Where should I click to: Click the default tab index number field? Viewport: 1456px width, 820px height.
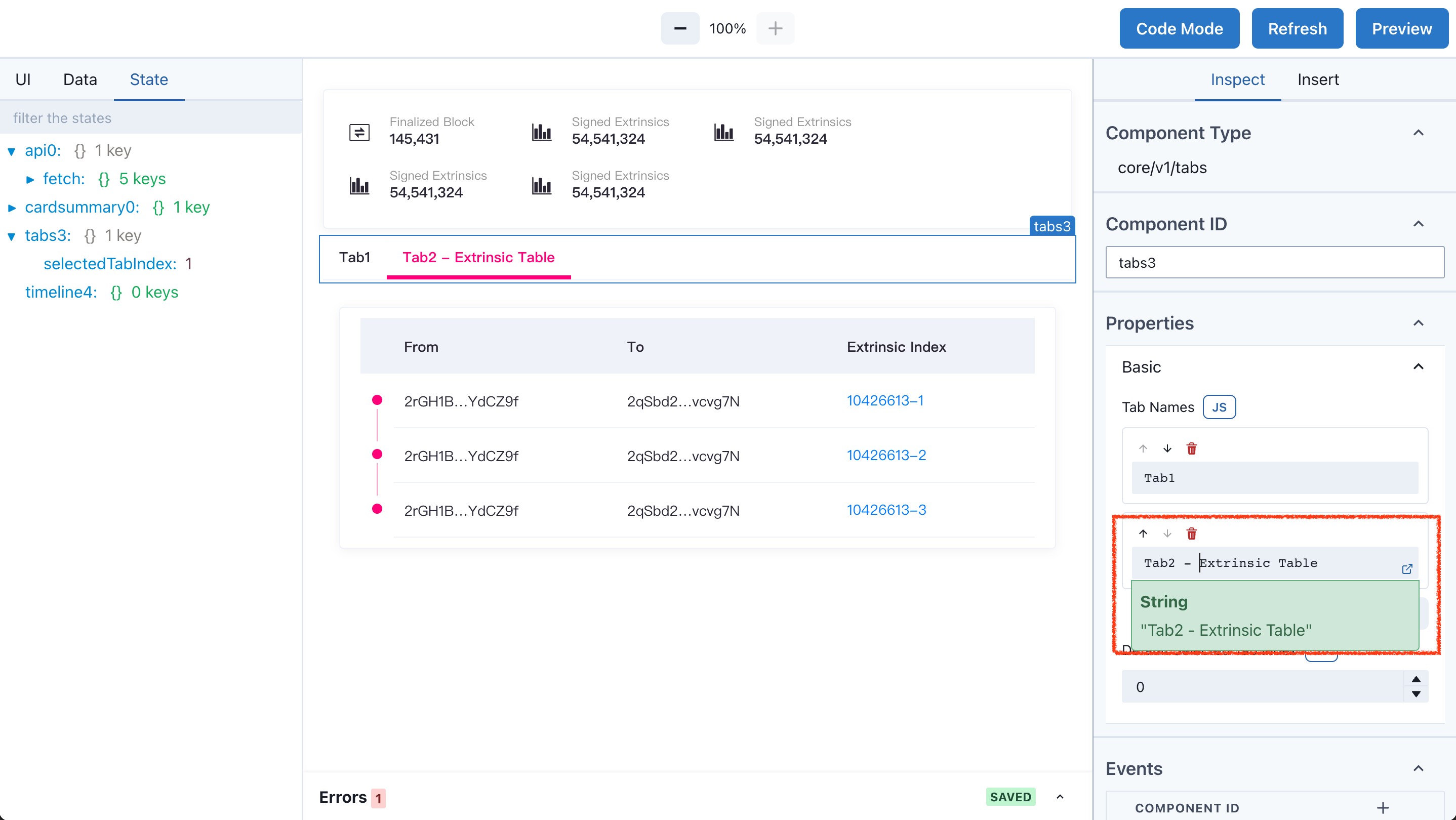pyautogui.click(x=1262, y=687)
